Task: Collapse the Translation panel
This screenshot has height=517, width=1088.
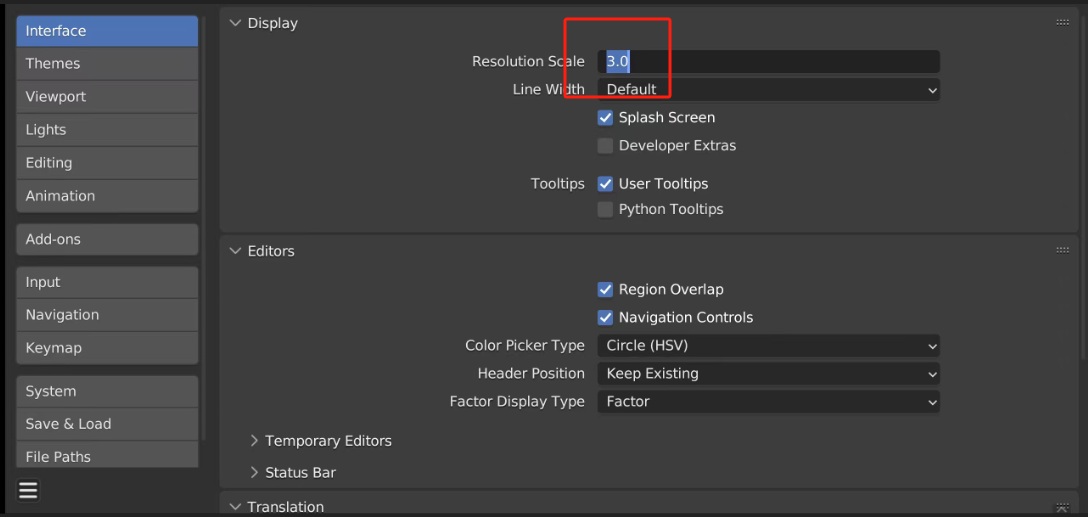Action: click(x=235, y=507)
